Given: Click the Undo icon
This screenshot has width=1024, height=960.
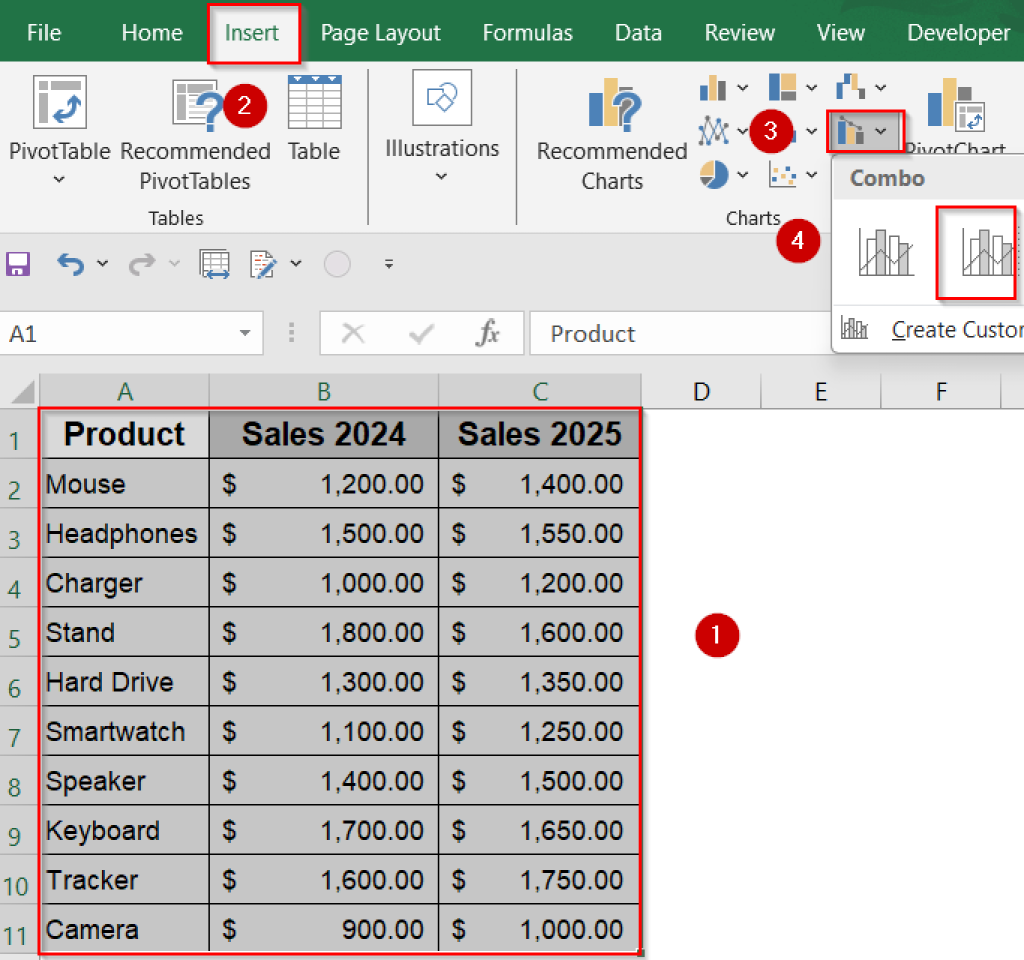Looking at the screenshot, I should (x=72, y=262).
